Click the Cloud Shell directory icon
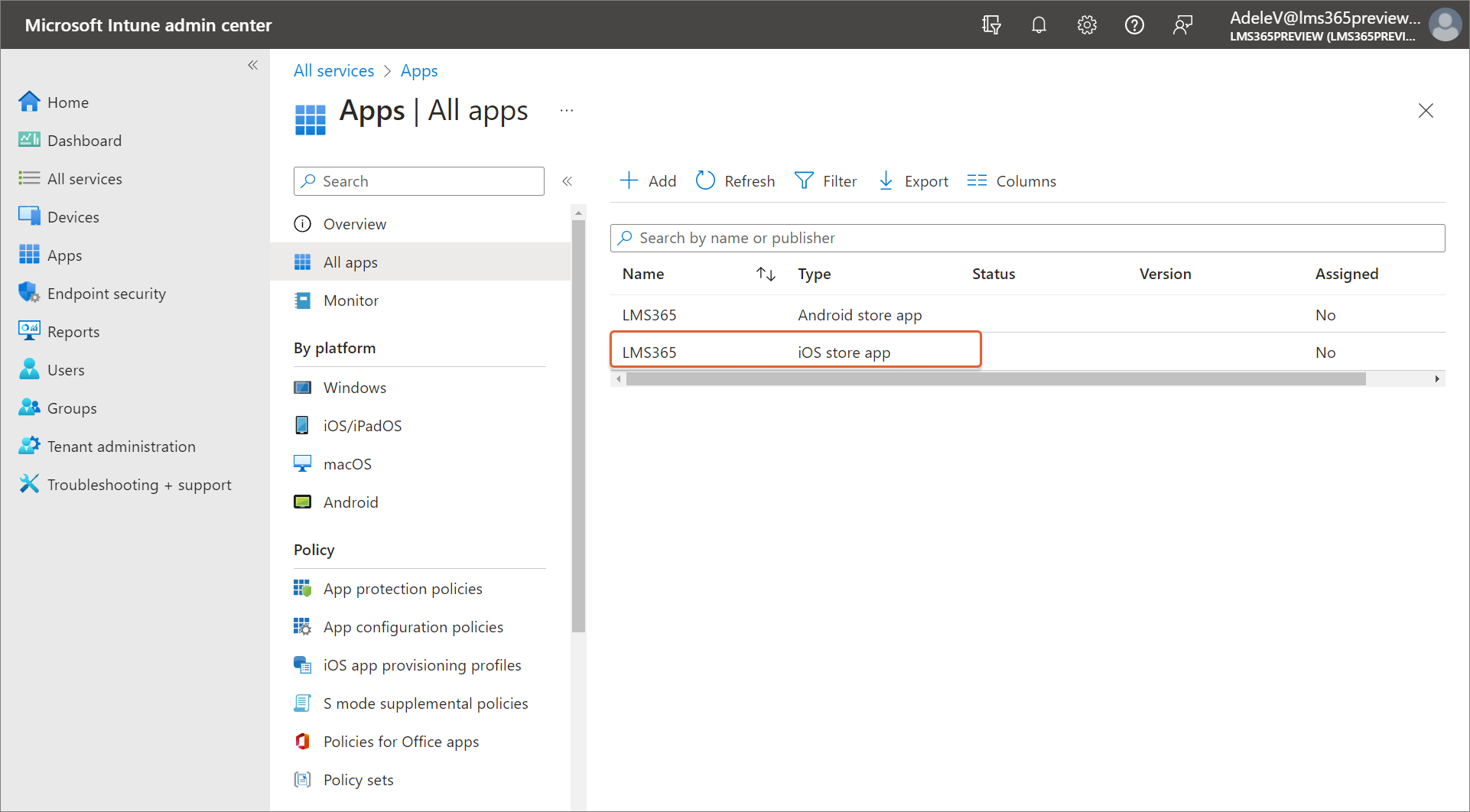The height and width of the screenshot is (812, 1470). click(991, 25)
